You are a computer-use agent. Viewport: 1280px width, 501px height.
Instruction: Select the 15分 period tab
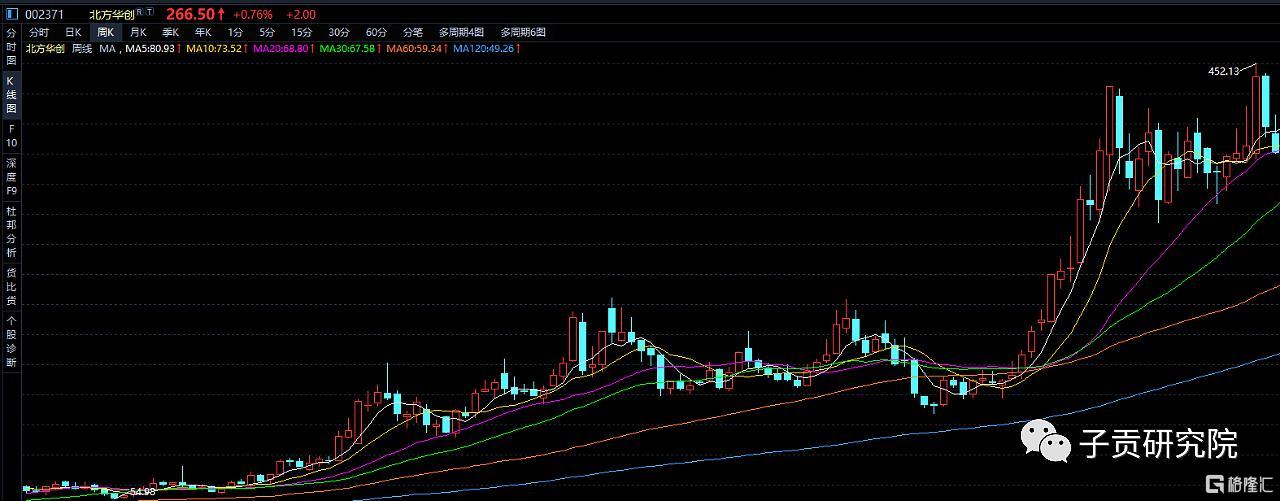pos(301,32)
